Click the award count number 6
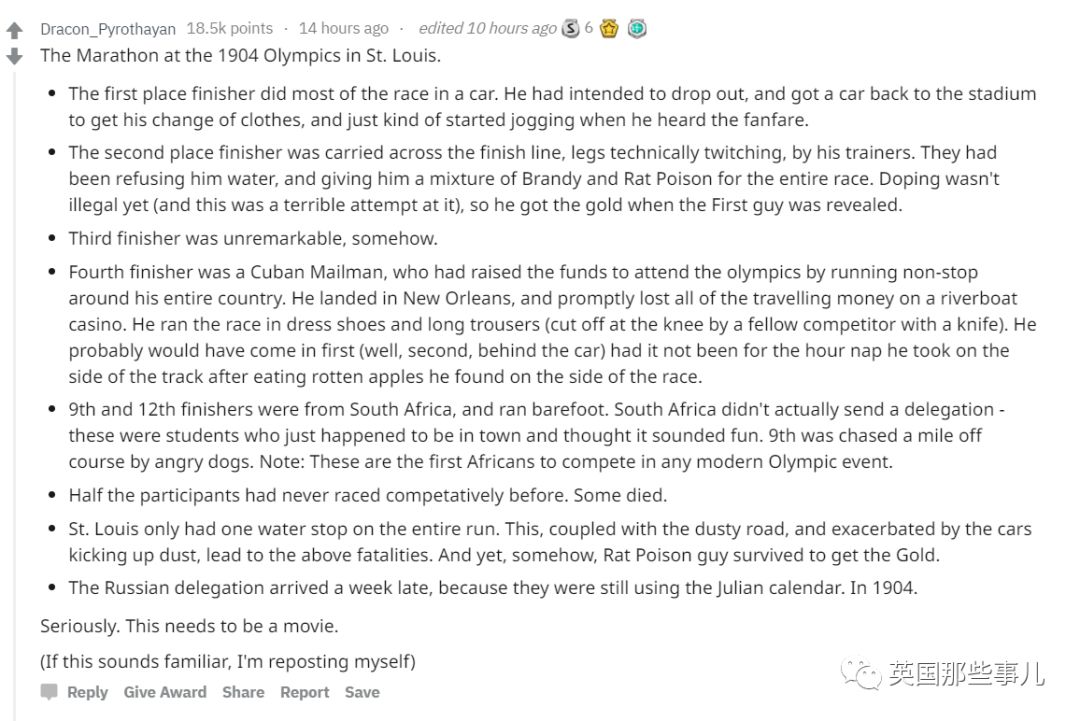The height and width of the screenshot is (721, 1080). pyautogui.click(x=588, y=27)
